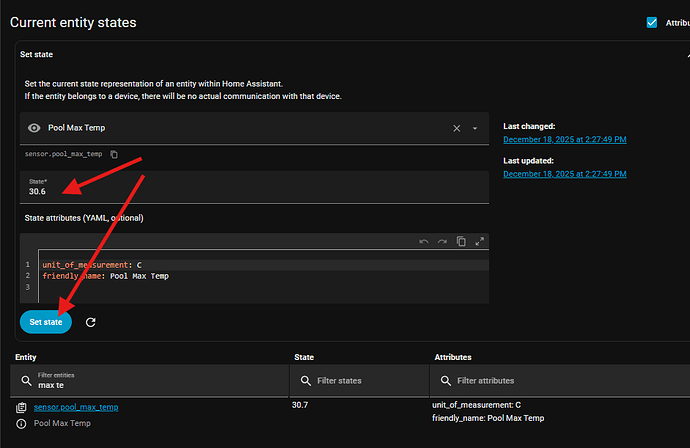Click the search icon in Filter entities
The image size is (690, 448).
(26, 381)
